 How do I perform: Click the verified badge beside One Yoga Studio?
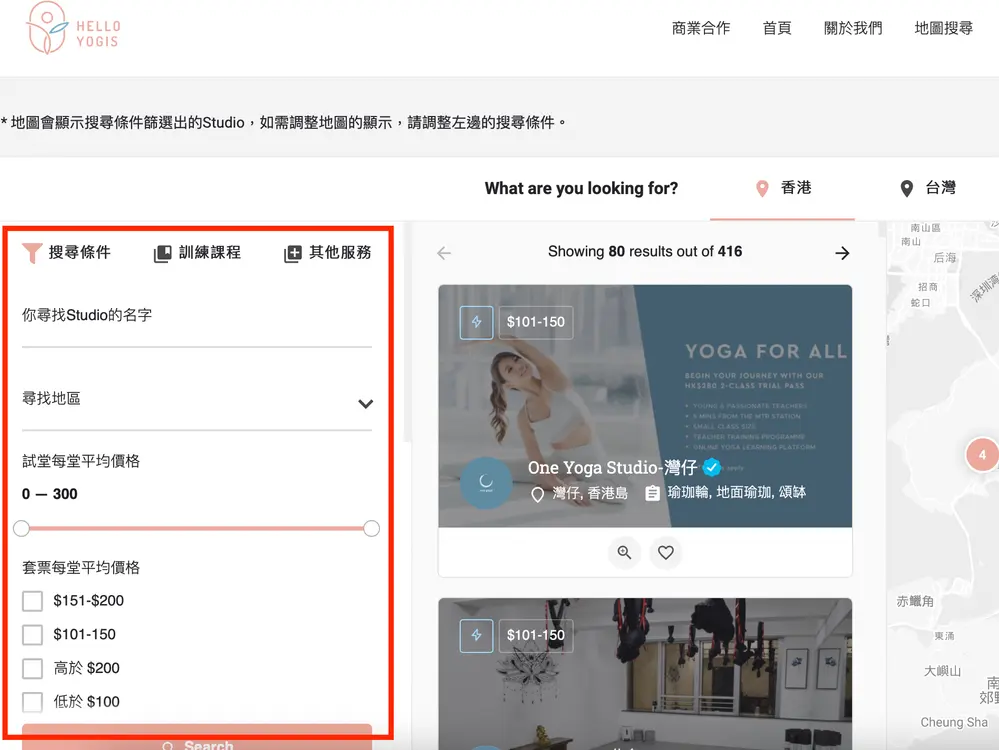coord(712,468)
